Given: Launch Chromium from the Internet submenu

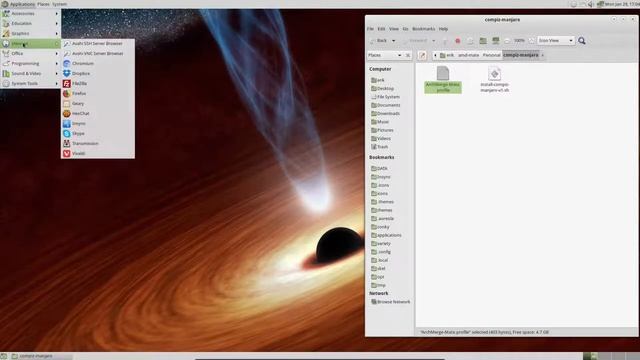Looking at the screenshot, I should [x=98, y=64].
